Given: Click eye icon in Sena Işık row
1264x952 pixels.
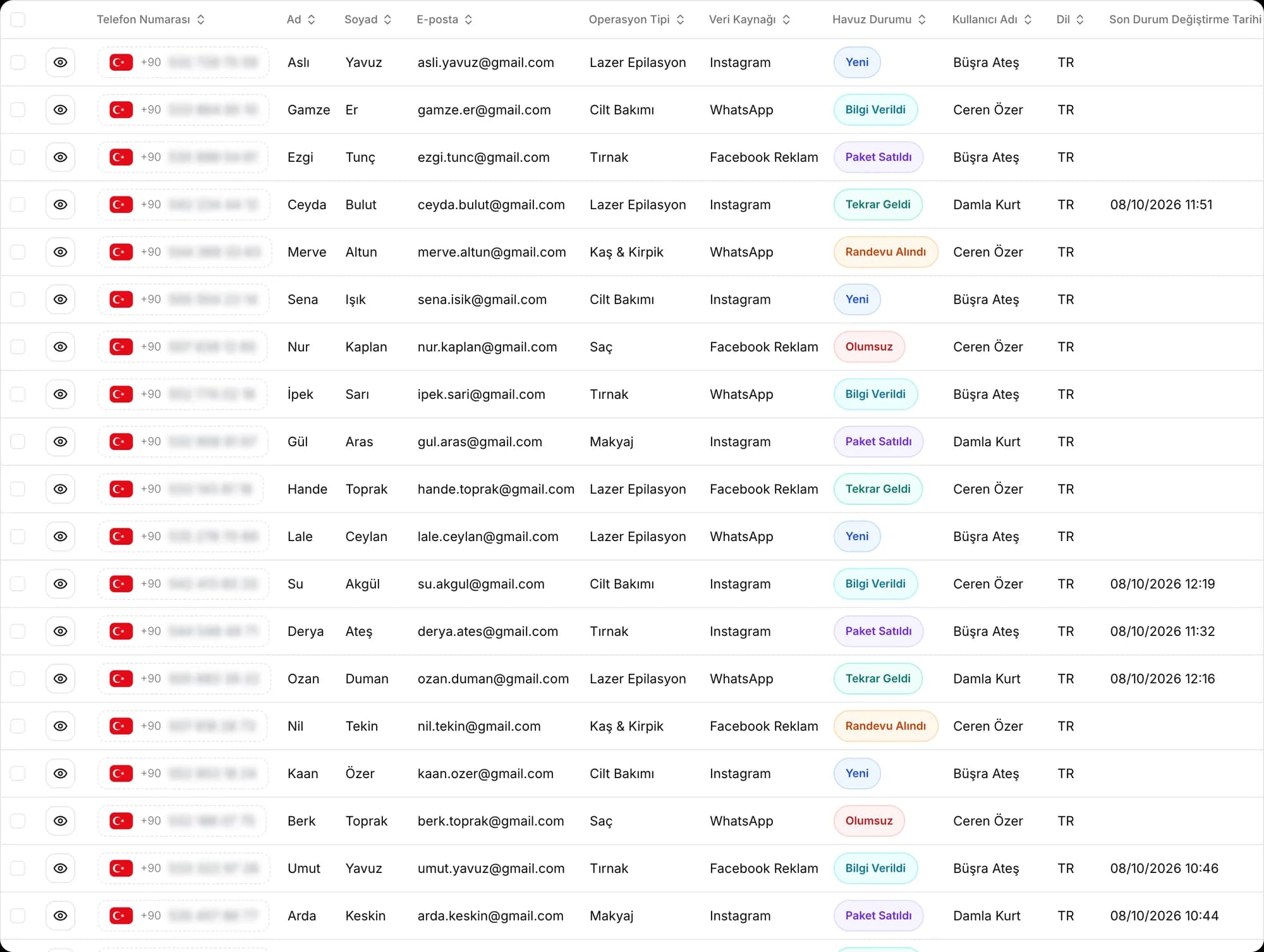Looking at the screenshot, I should point(60,300).
